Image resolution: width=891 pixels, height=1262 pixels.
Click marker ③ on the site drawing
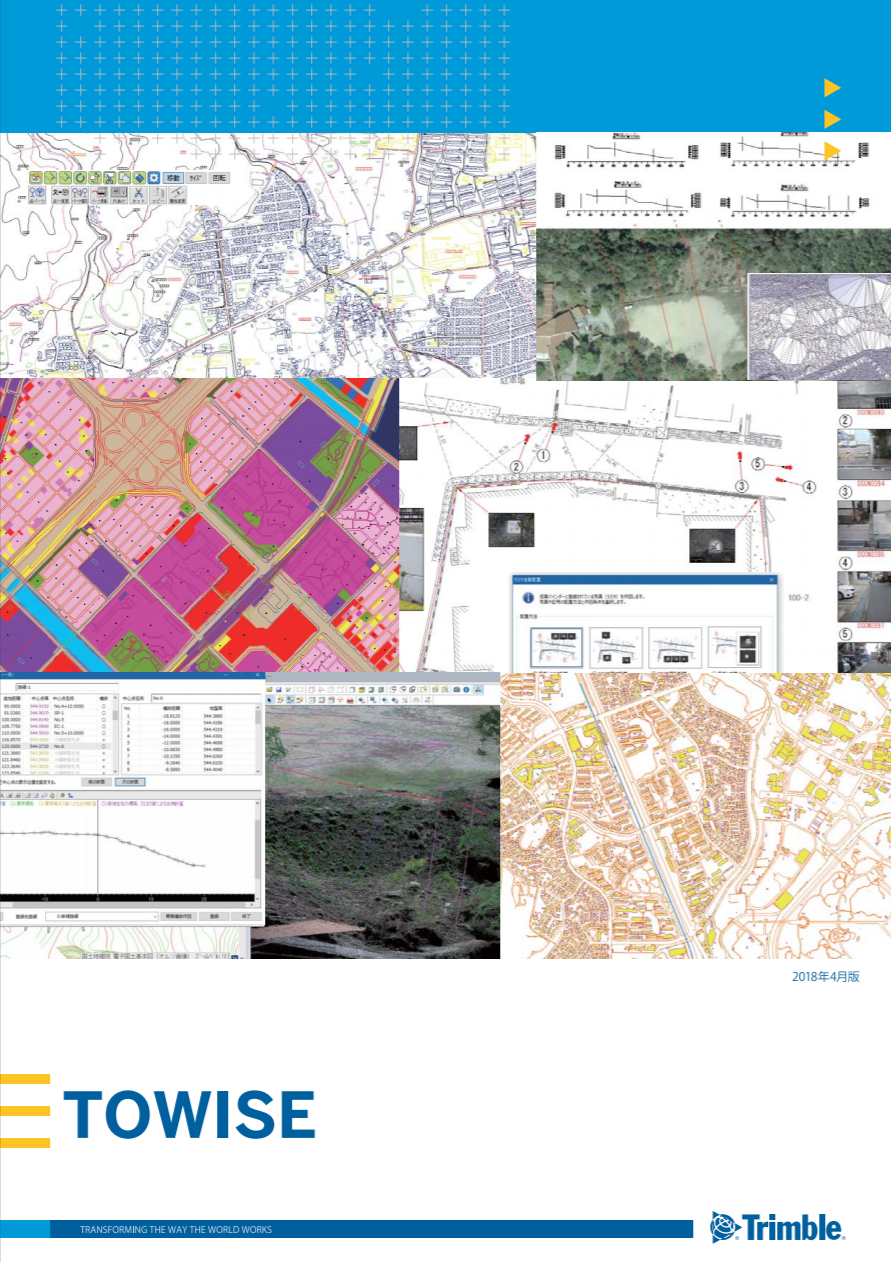coord(742,484)
